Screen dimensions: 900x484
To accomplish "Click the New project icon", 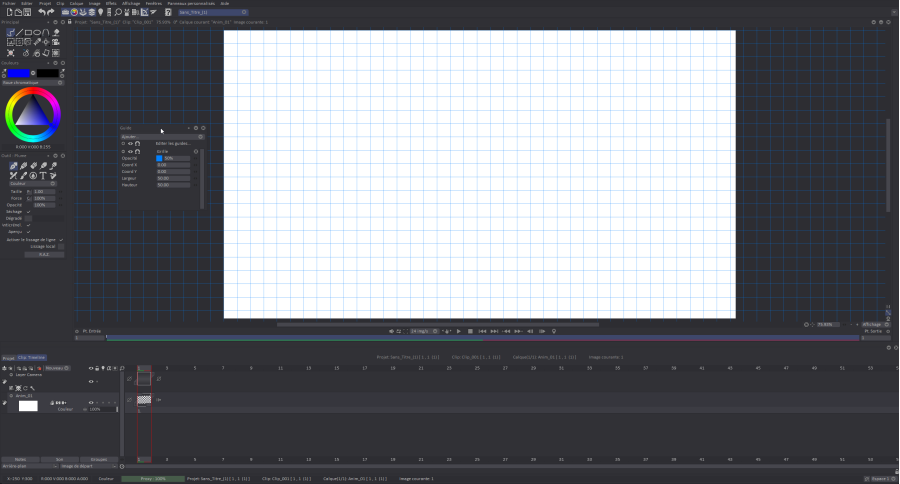I will [x=9, y=12].
